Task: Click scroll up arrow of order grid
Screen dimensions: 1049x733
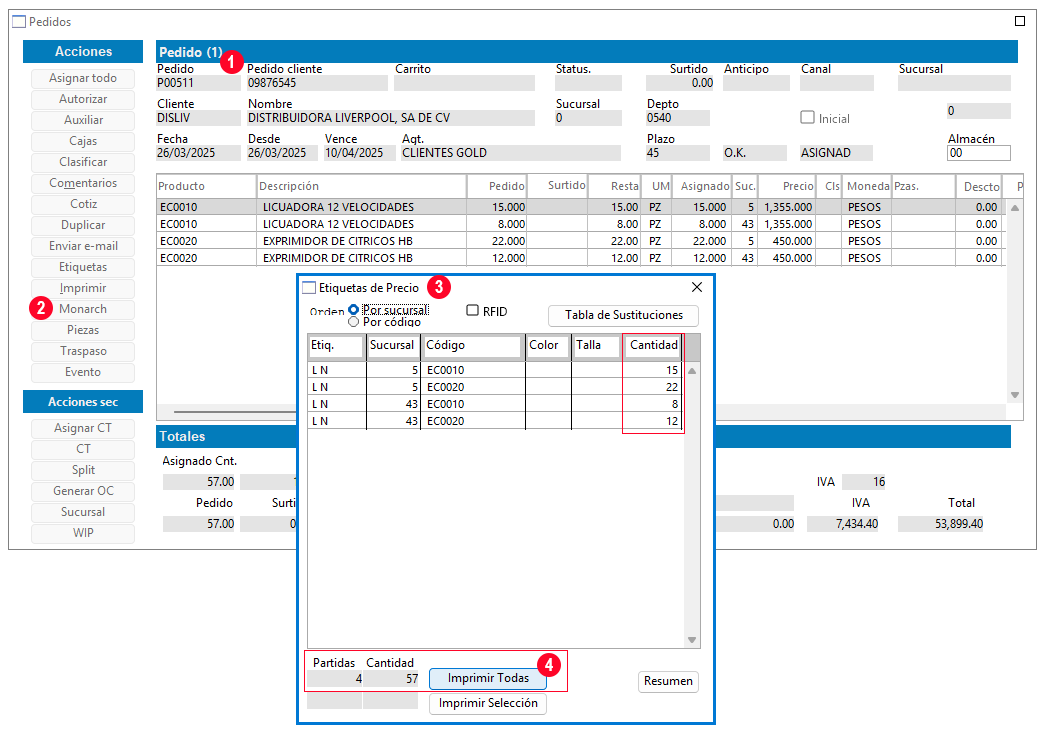Action: [1015, 208]
